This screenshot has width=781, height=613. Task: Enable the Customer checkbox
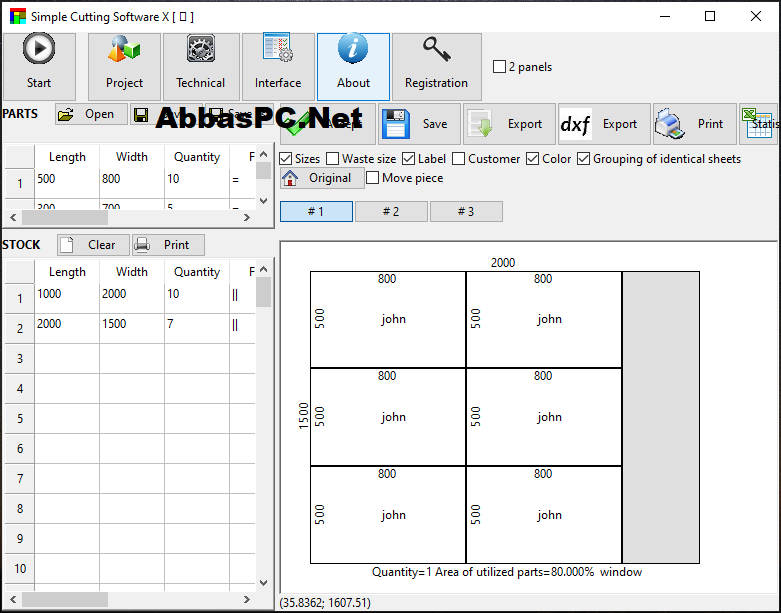point(459,159)
